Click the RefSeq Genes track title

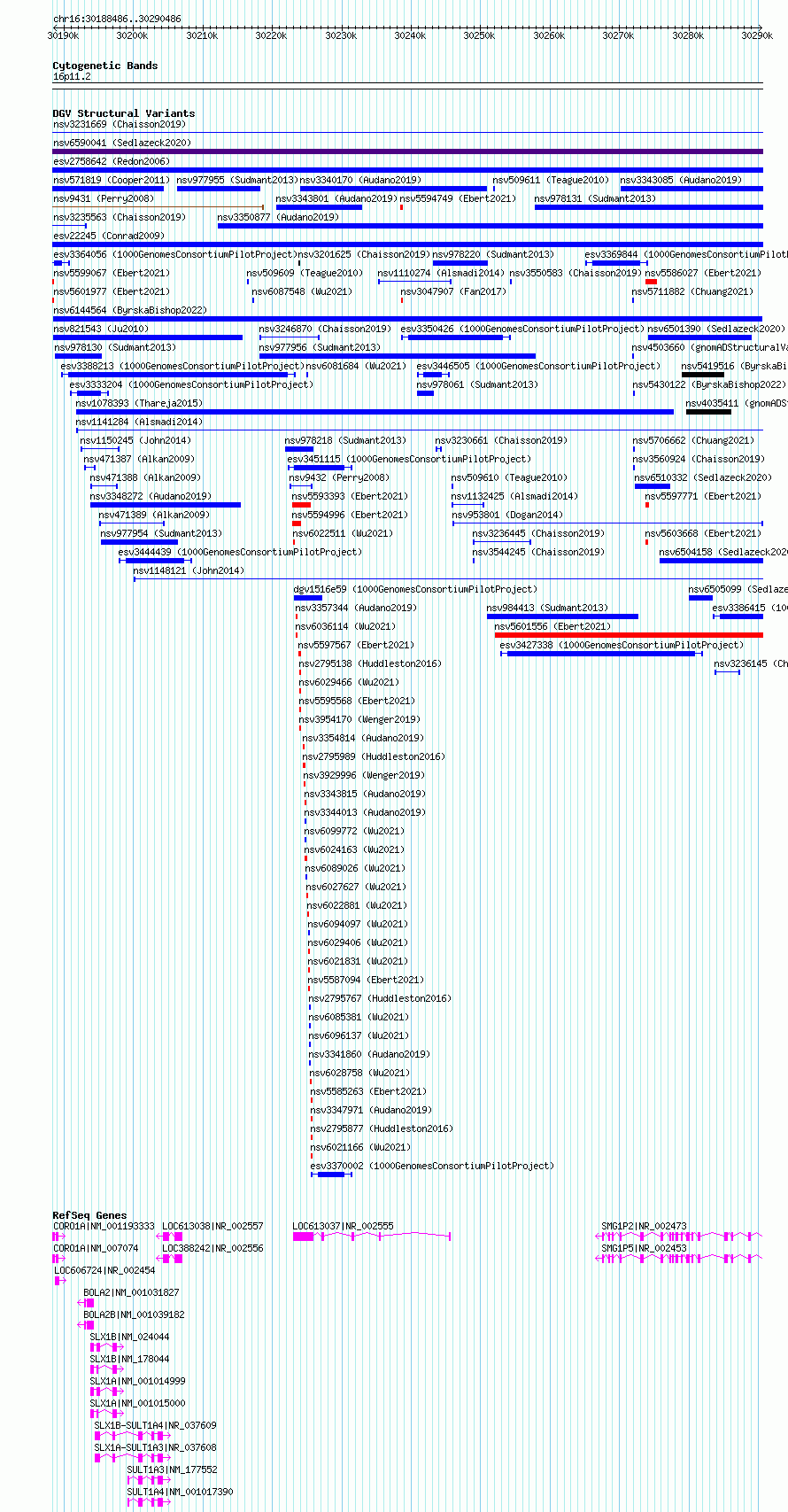[89, 1215]
